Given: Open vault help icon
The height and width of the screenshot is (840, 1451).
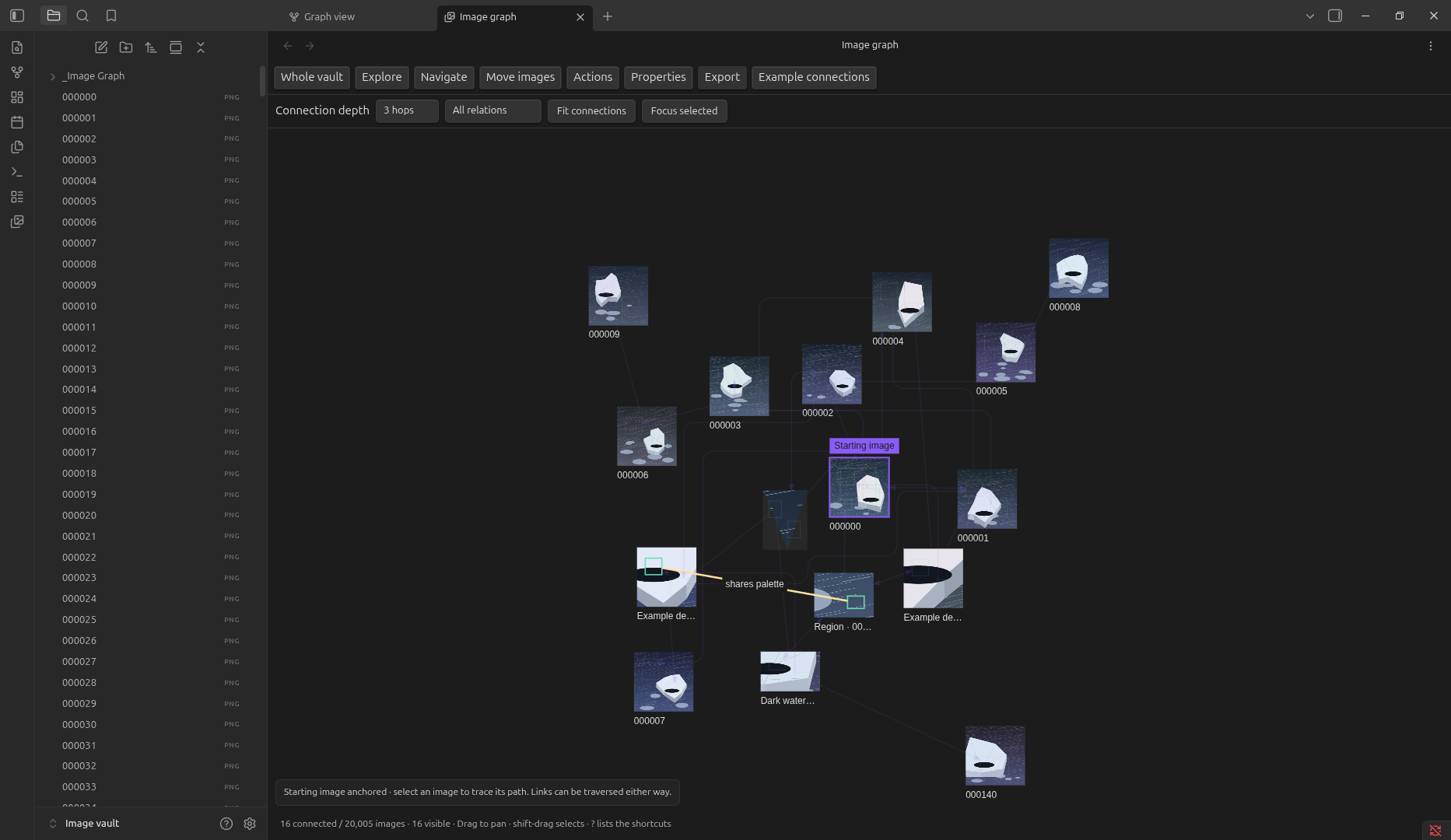Looking at the screenshot, I should (x=226, y=824).
